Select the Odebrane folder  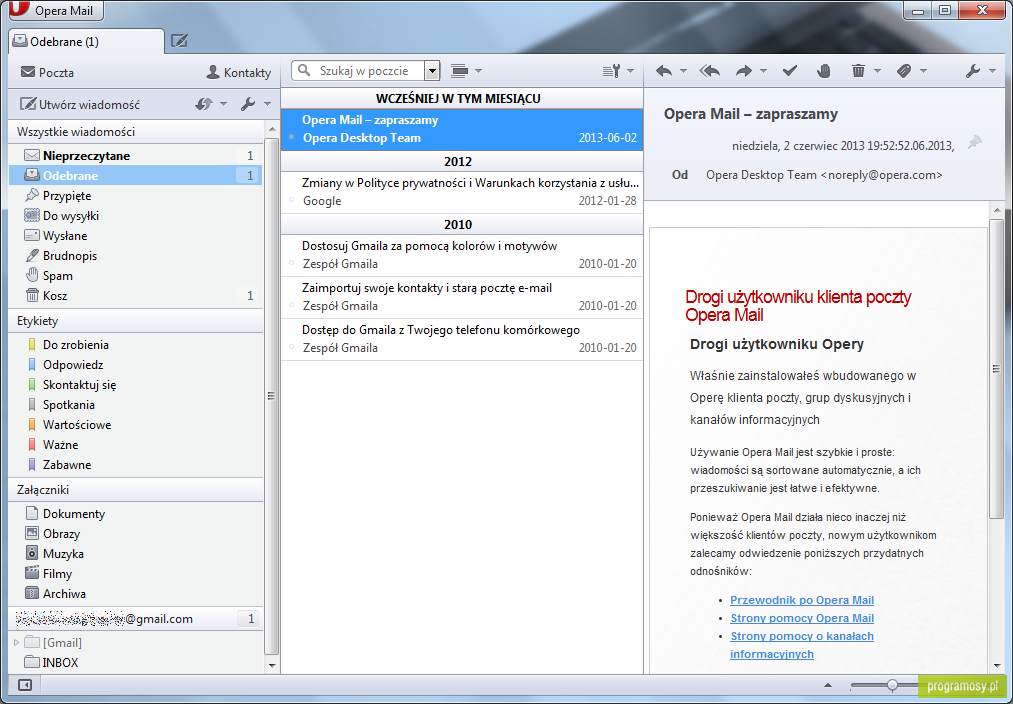click(x=136, y=176)
